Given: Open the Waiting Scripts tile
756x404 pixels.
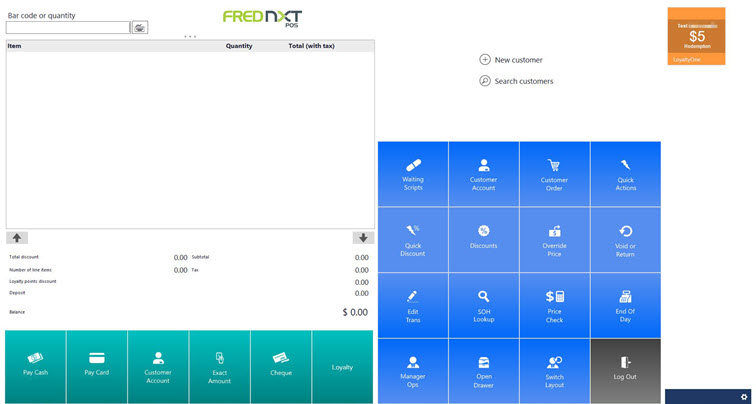Looking at the screenshot, I should tap(413, 174).
